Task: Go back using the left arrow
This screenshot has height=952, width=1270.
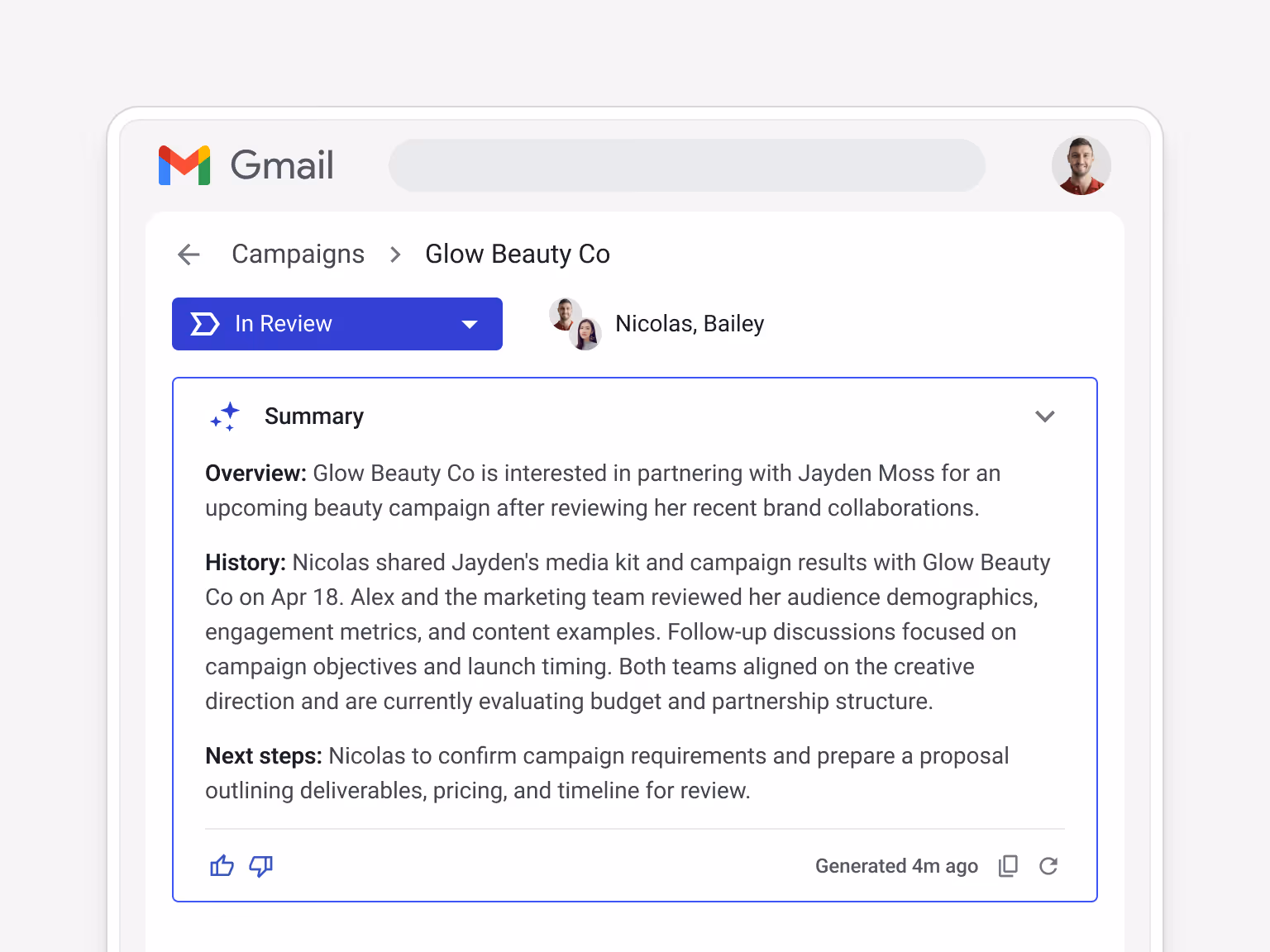Action: [189, 255]
